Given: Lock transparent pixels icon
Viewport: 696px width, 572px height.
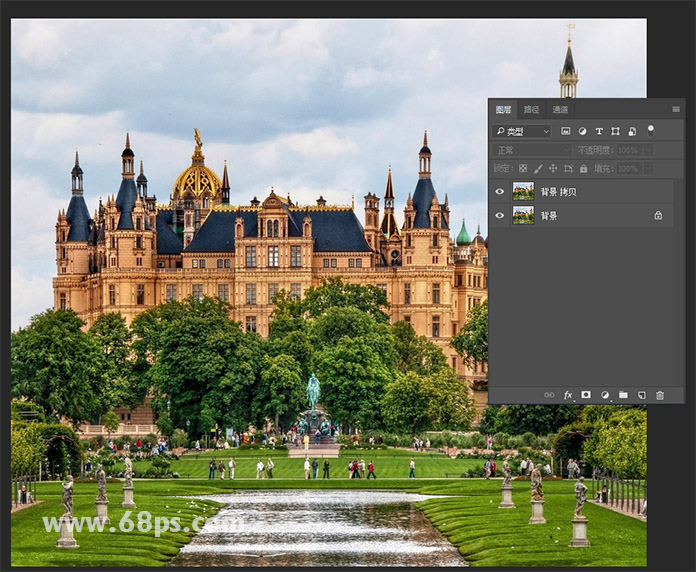Looking at the screenshot, I should [x=523, y=169].
